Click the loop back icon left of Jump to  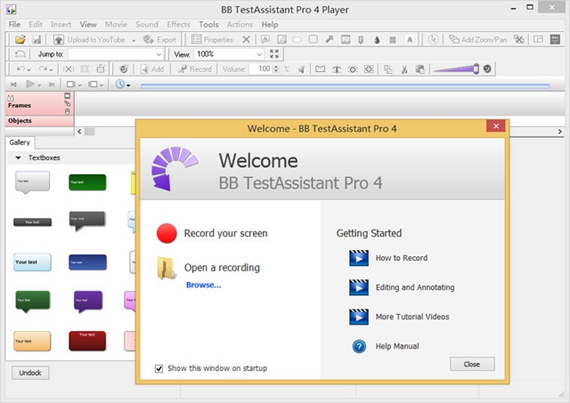tap(20, 54)
